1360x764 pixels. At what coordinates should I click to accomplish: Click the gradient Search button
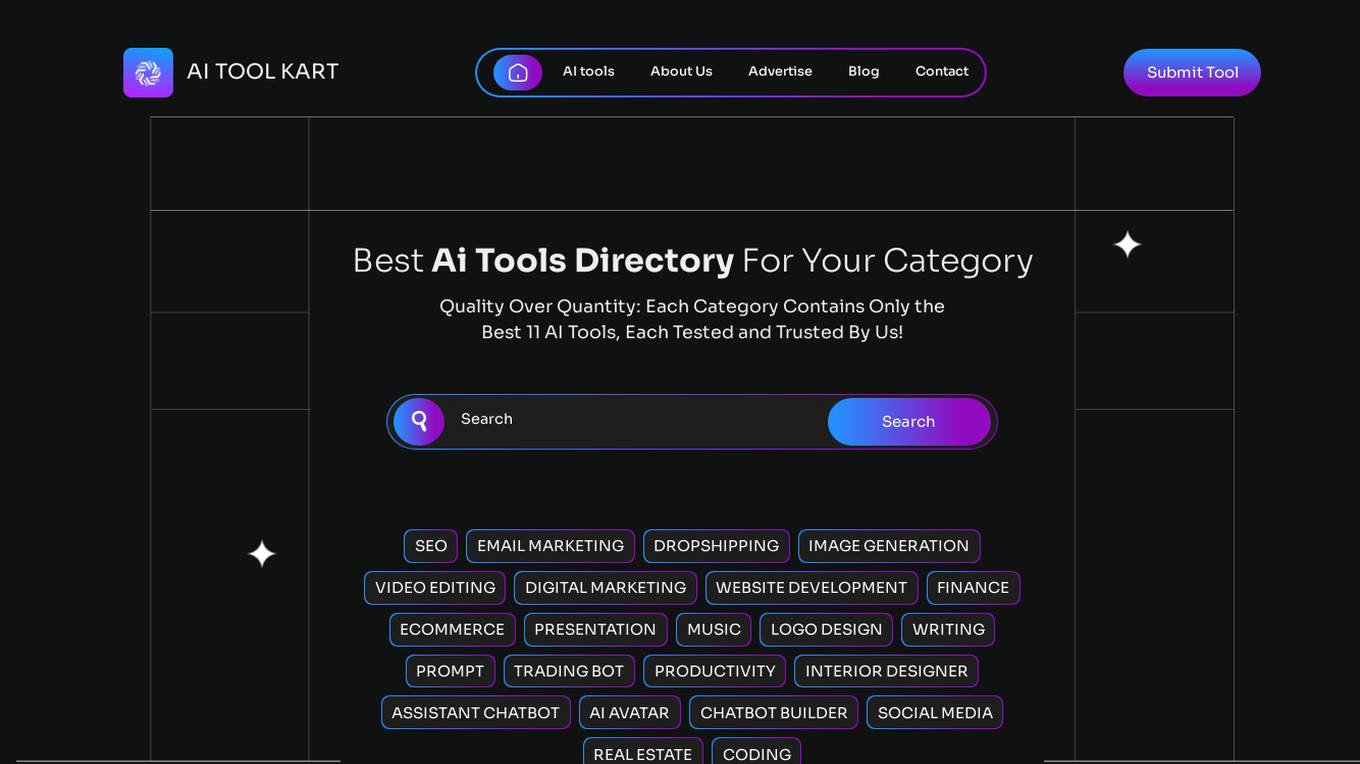[909, 421]
